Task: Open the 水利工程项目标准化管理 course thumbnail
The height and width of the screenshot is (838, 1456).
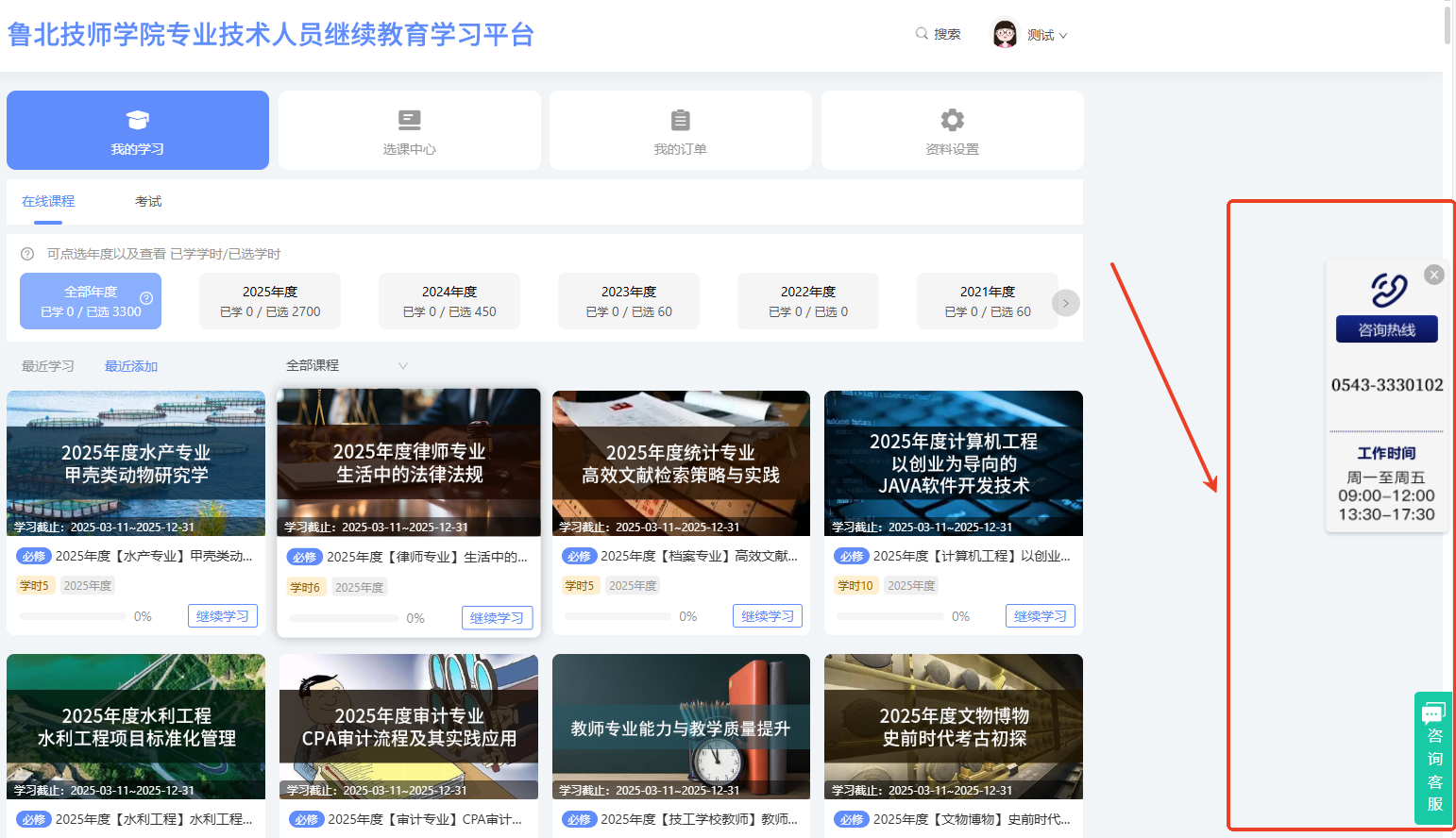Action: tap(136, 727)
